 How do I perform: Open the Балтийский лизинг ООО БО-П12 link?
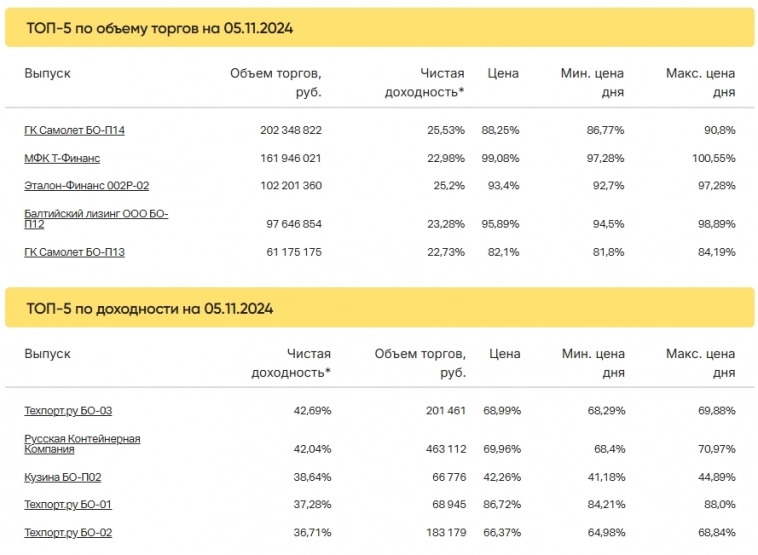(x=96, y=219)
